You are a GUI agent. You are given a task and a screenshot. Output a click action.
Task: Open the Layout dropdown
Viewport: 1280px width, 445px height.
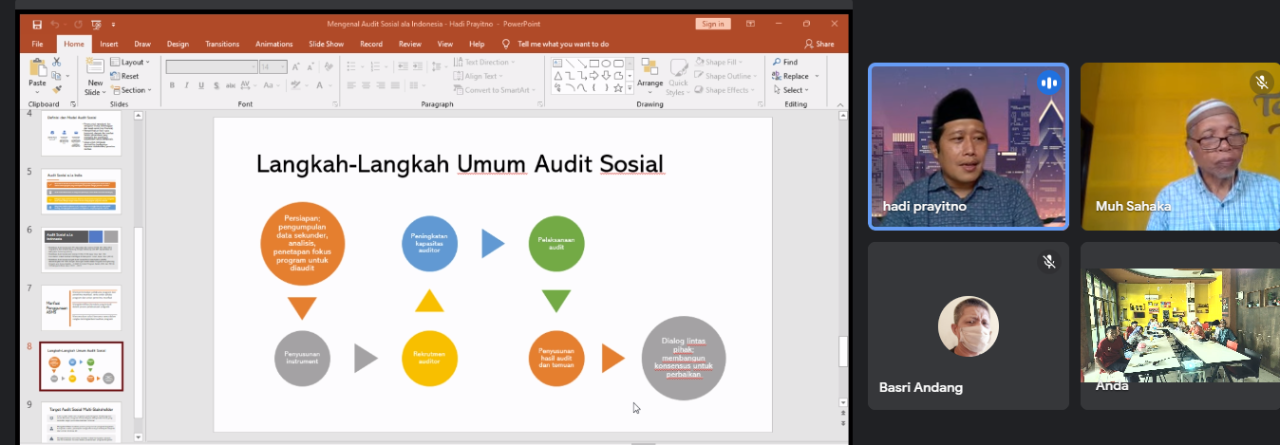pyautogui.click(x=130, y=62)
